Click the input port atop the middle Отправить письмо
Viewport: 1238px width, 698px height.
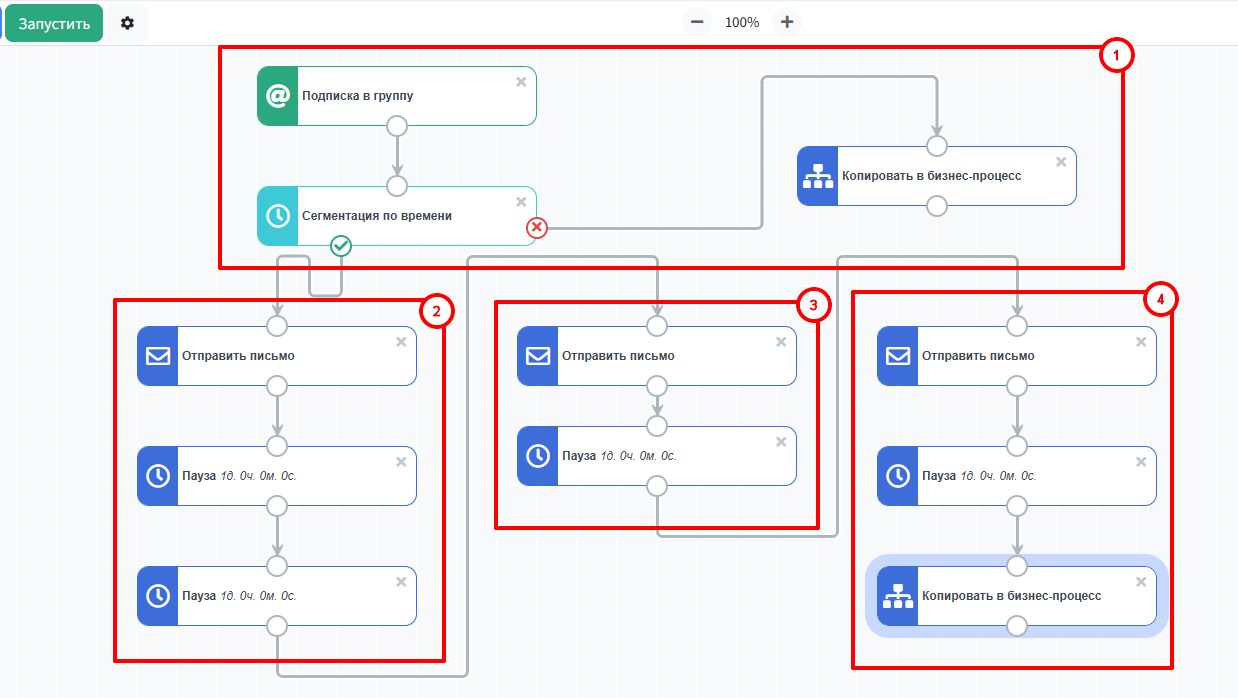(x=657, y=326)
